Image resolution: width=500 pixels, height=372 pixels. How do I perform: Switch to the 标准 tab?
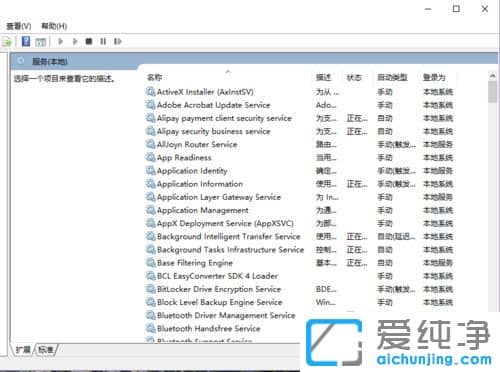pos(46,350)
